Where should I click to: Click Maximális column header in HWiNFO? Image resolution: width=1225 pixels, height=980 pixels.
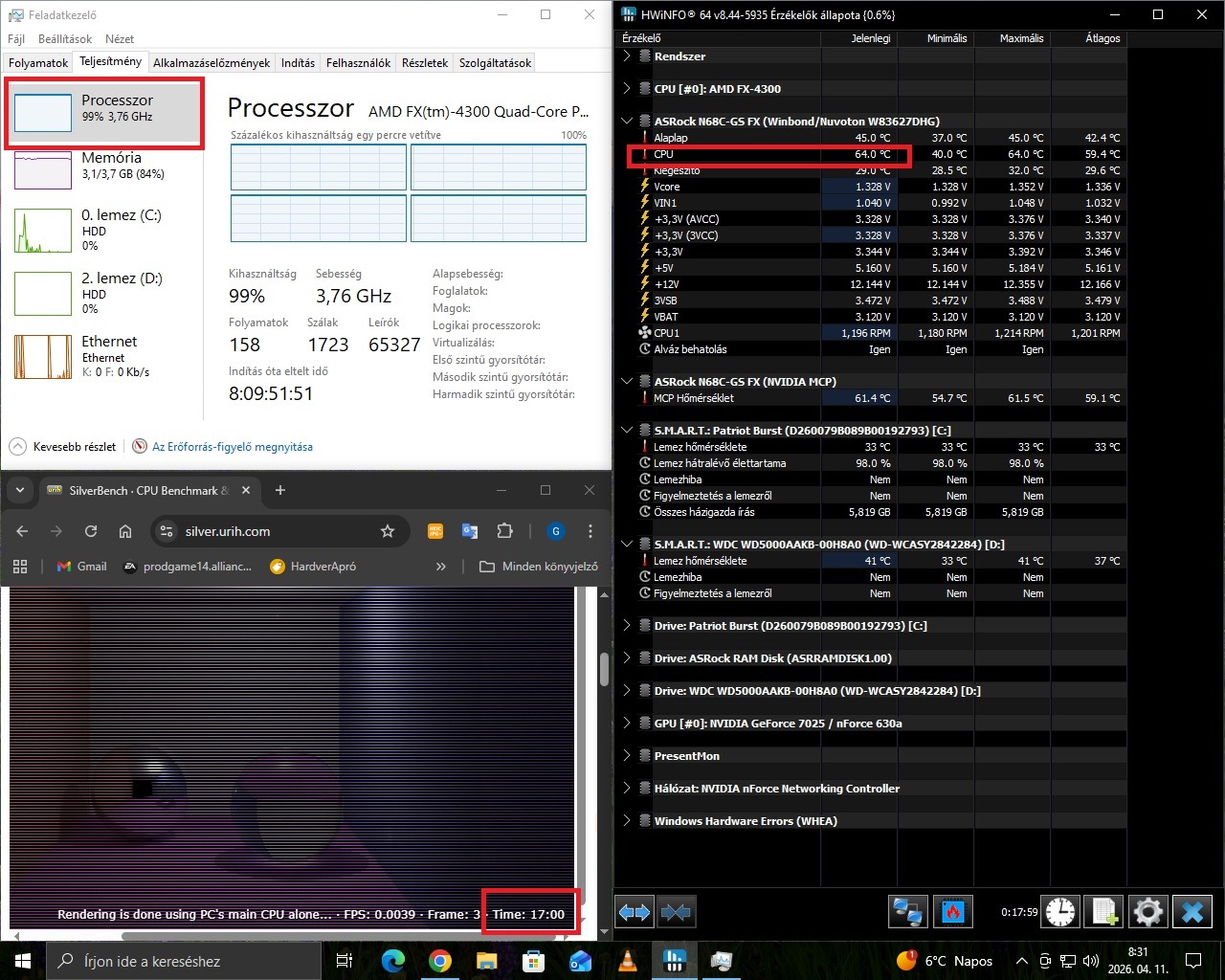click(1013, 38)
